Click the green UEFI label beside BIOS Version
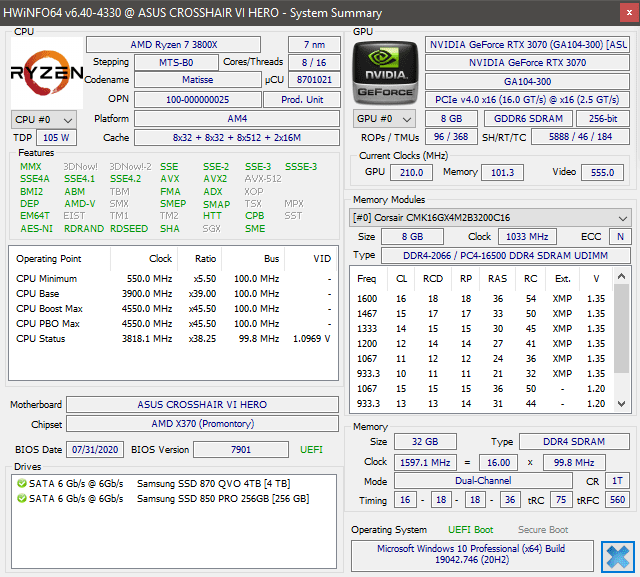The width and height of the screenshot is (640, 577). click(311, 450)
